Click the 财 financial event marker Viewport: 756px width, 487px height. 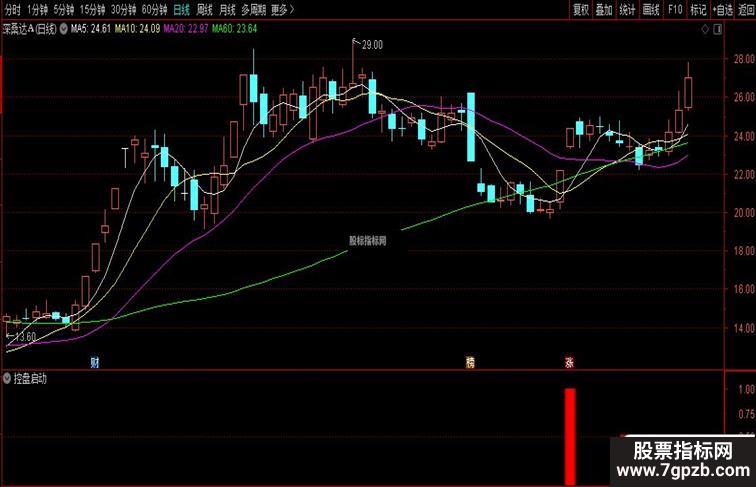pyautogui.click(x=94, y=362)
